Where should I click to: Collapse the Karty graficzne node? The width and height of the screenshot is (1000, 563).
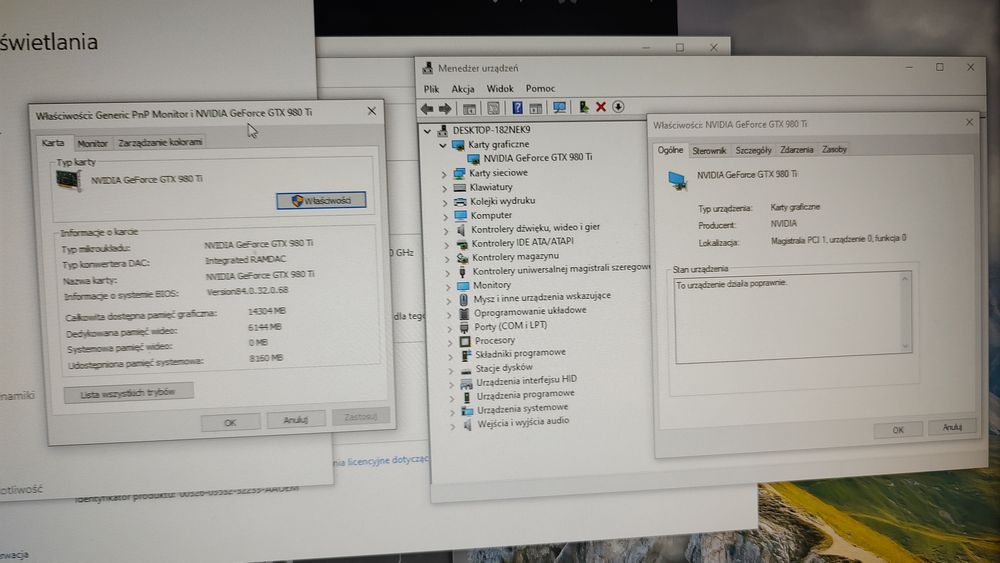click(443, 145)
